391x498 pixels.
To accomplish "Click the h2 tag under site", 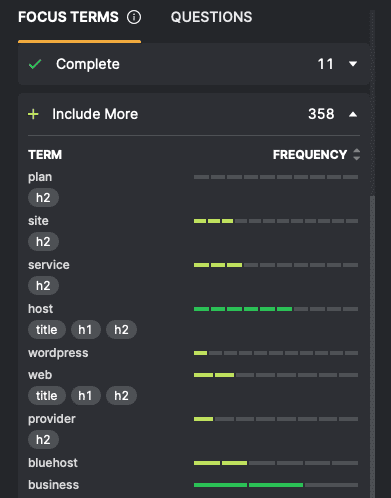I will click(x=43, y=242).
